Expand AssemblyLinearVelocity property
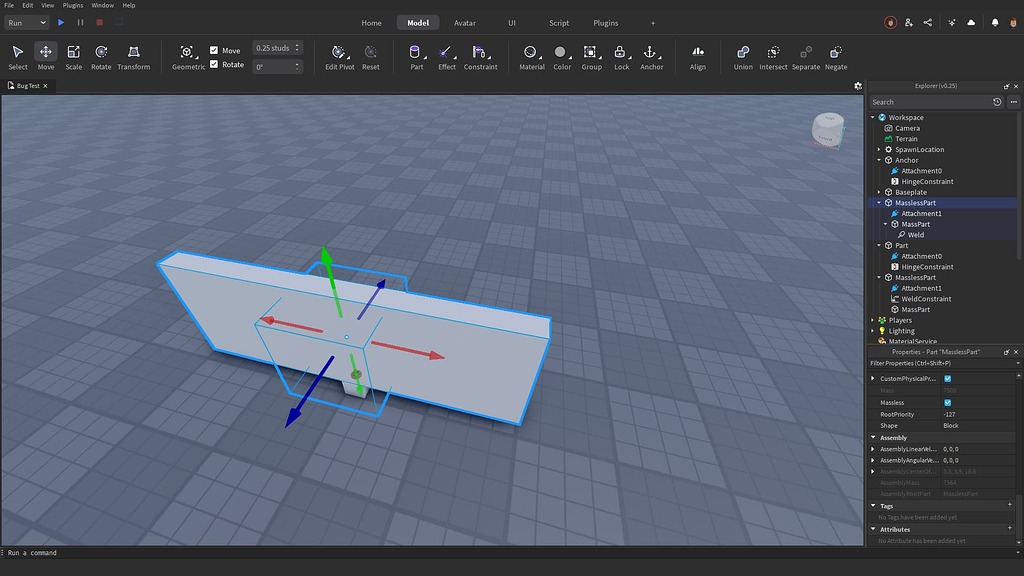The height and width of the screenshot is (576, 1024). [x=873, y=449]
